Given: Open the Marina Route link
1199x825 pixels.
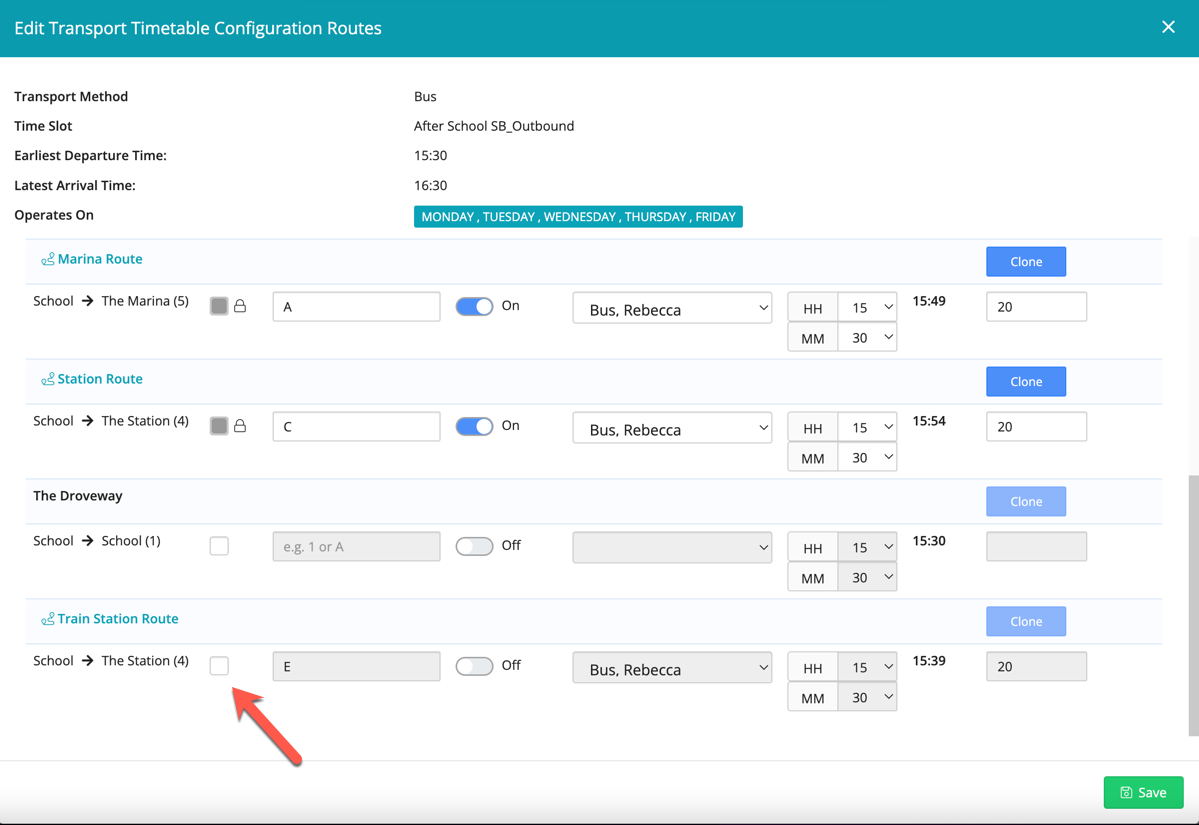Looking at the screenshot, I should [100, 259].
